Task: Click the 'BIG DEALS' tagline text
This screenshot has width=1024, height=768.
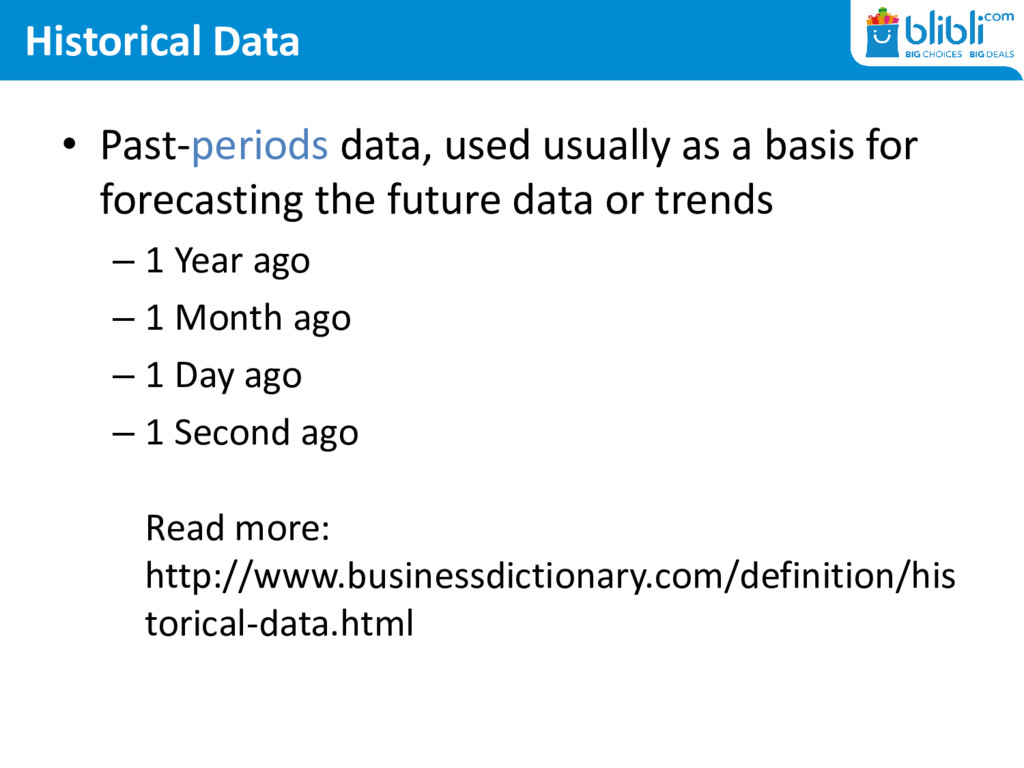Action: coord(991,54)
